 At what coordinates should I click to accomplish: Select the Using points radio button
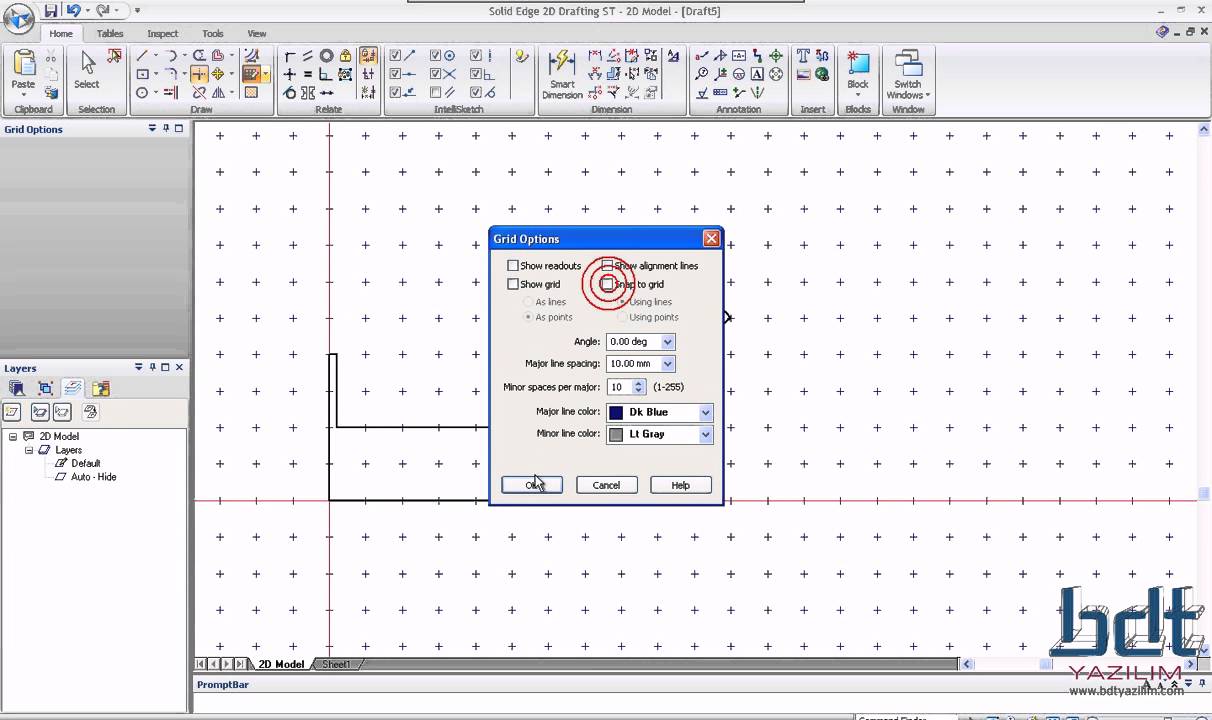(622, 317)
